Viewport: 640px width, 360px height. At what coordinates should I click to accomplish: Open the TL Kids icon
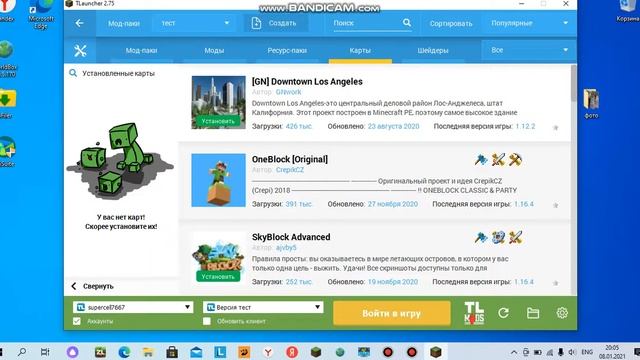pyautogui.click(x=474, y=313)
